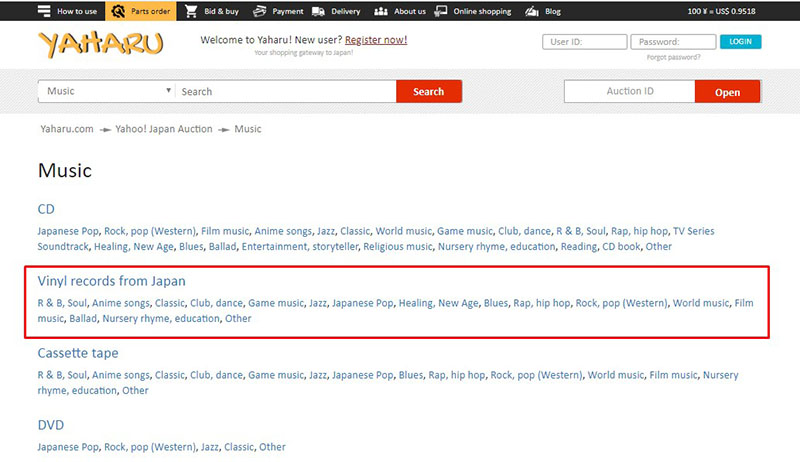Click Yaharu.com breadcrumb link

pos(67,129)
